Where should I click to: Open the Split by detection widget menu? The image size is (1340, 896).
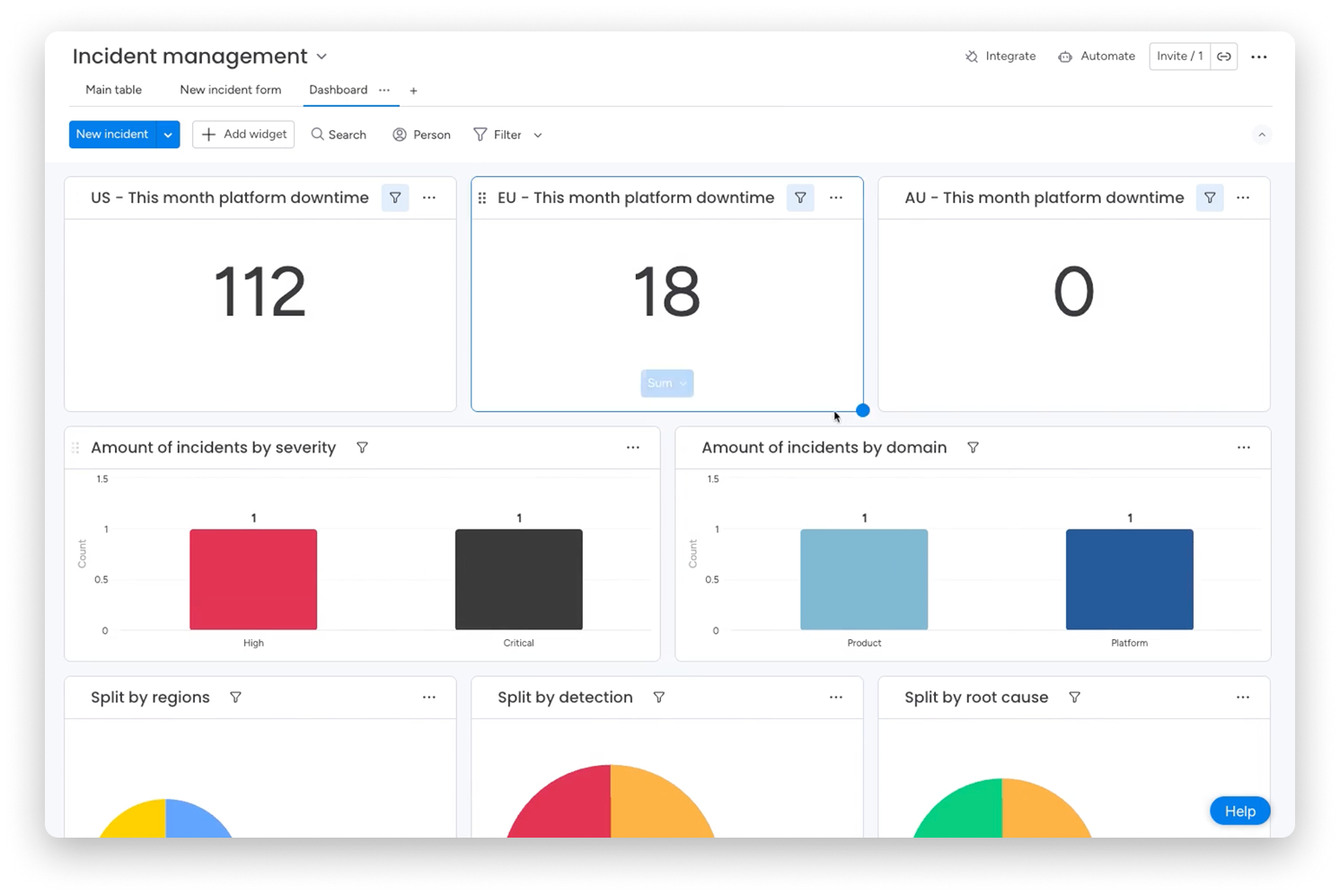836,698
